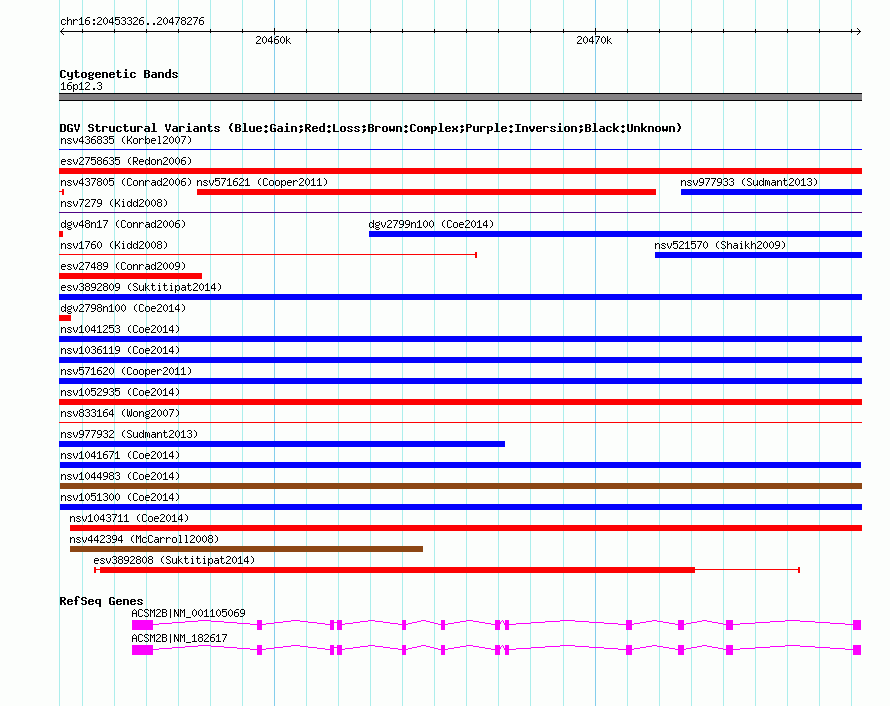This screenshot has width=890, height=706.
Task: Click the DGV Structural Variants track title
Action: pyautogui.click(x=371, y=128)
